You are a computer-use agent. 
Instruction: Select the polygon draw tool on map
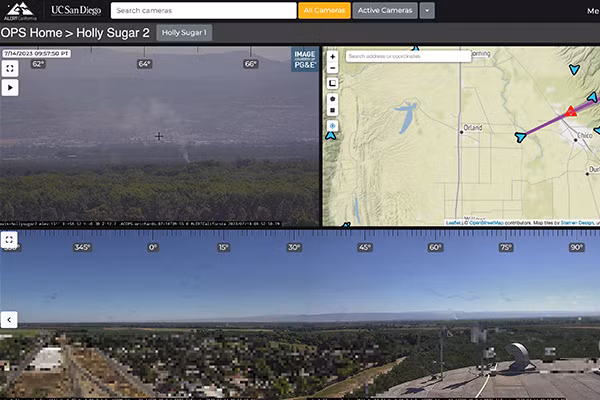coord(332,98)
